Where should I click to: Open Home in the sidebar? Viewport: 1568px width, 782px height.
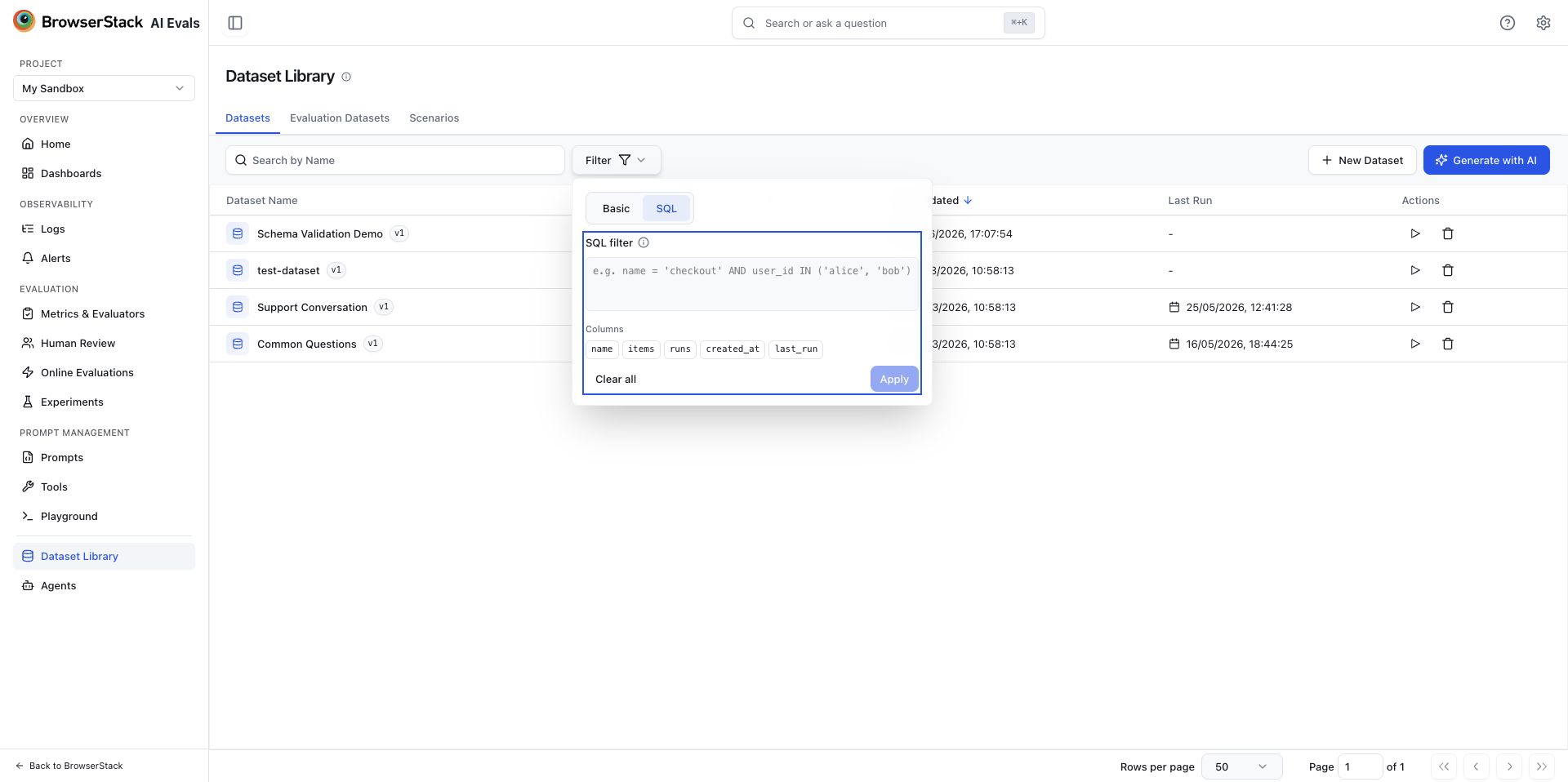(x=104, y=144)
